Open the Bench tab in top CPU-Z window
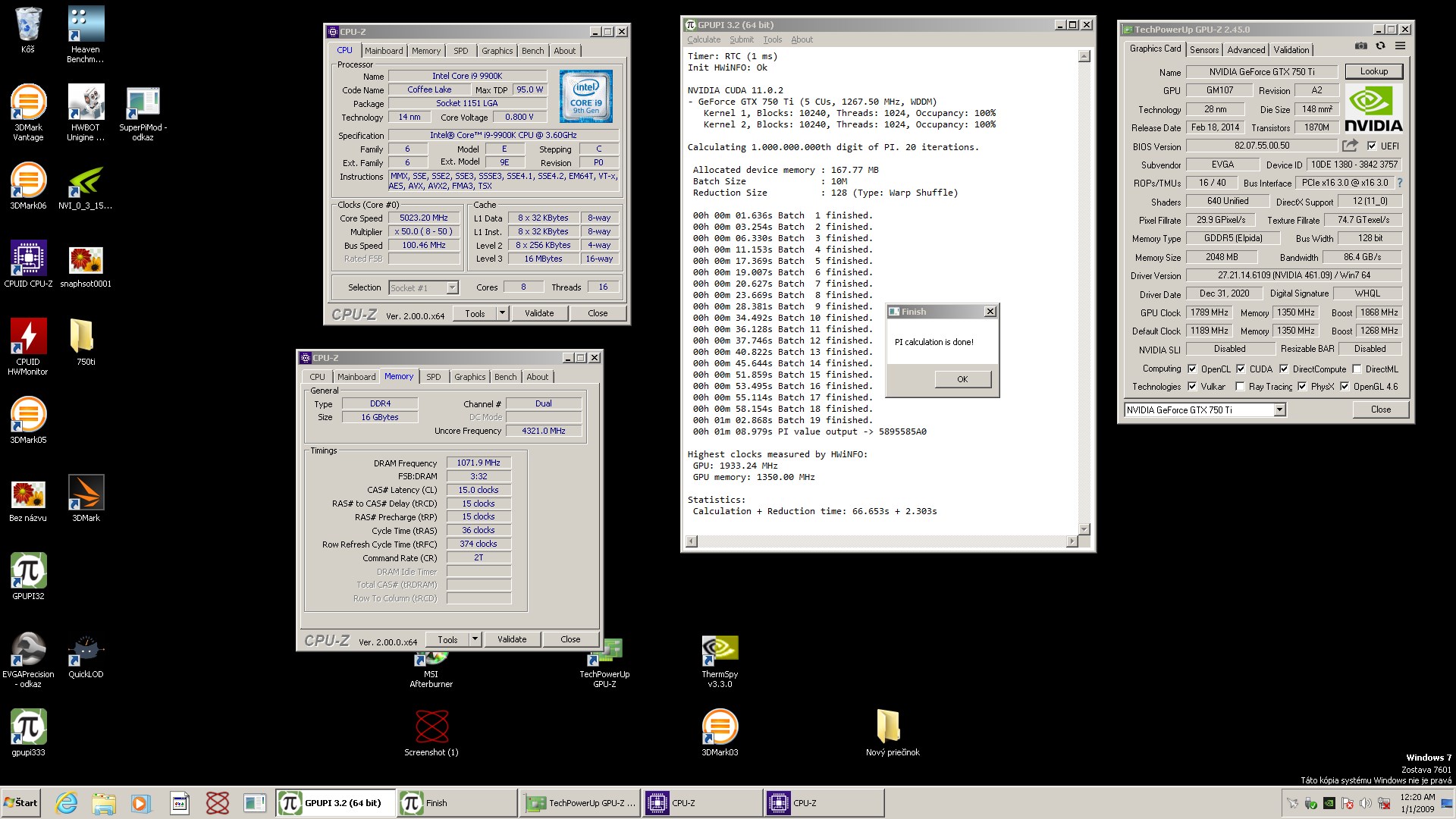The height and width of the screenshot is (819, 1456). 533,51
